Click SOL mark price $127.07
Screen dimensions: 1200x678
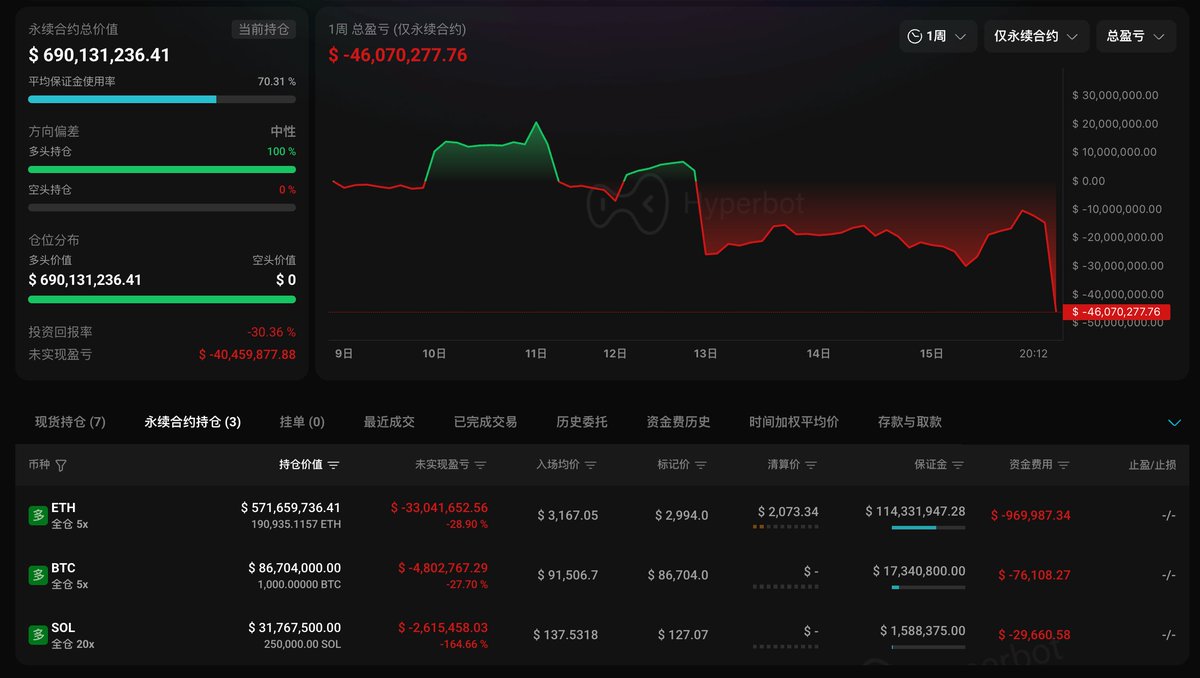pos(683,635)
